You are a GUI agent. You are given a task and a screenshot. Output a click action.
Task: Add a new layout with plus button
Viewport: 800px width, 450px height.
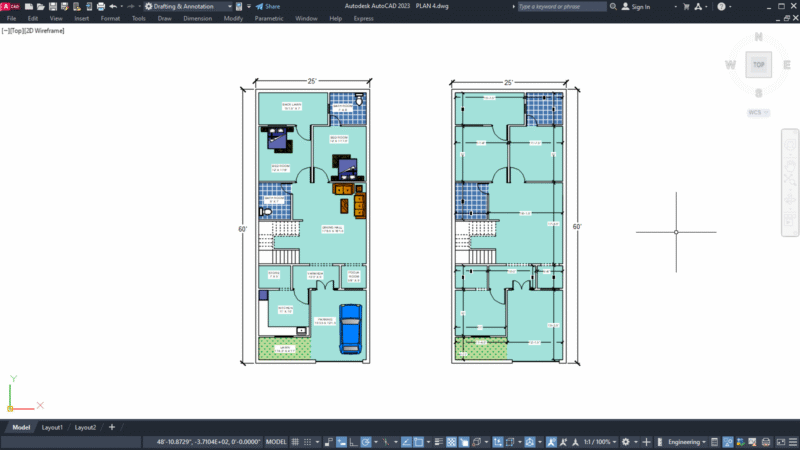pos(112,427)
